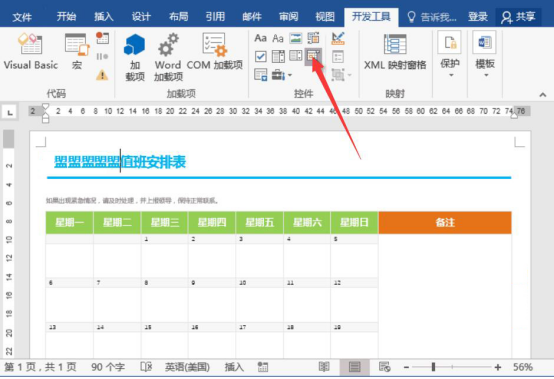Click page count 第1页,共1页 in status bar

(x=40, y=367)
